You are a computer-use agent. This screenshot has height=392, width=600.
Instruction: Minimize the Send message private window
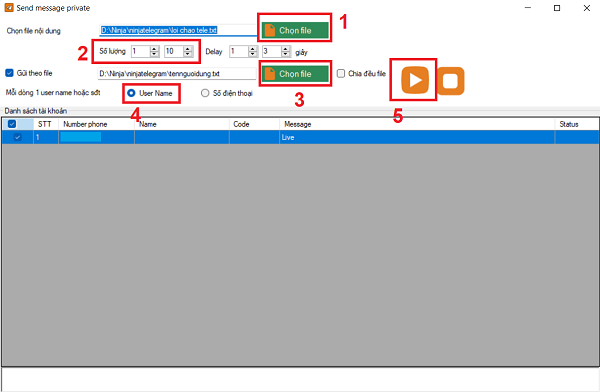528,8
